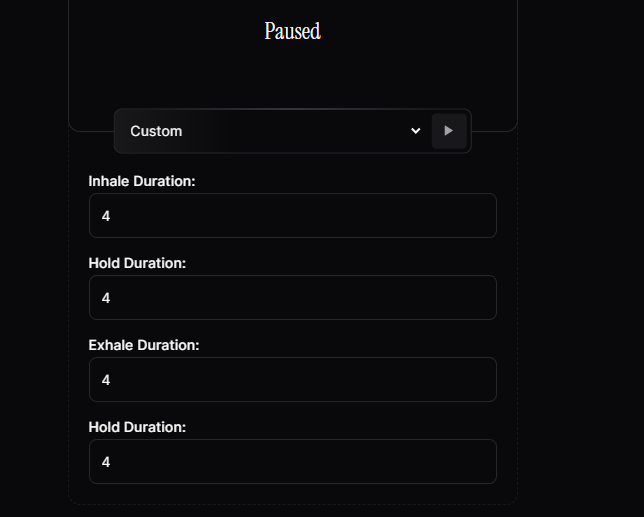
Task: Click the empty area of the Paused panel
Action: coord(292,74)
